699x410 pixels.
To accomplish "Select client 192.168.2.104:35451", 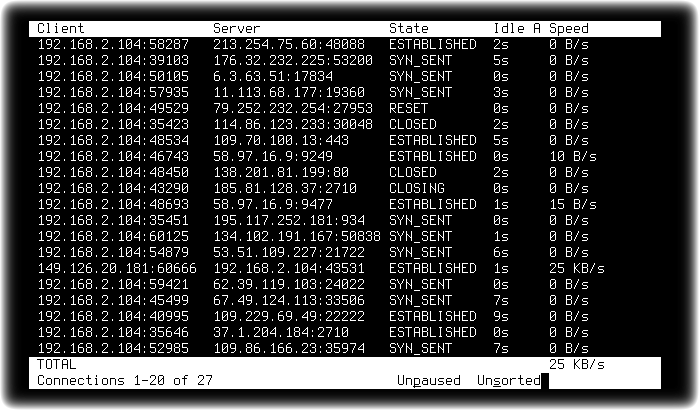I will (x=113, y=221).
